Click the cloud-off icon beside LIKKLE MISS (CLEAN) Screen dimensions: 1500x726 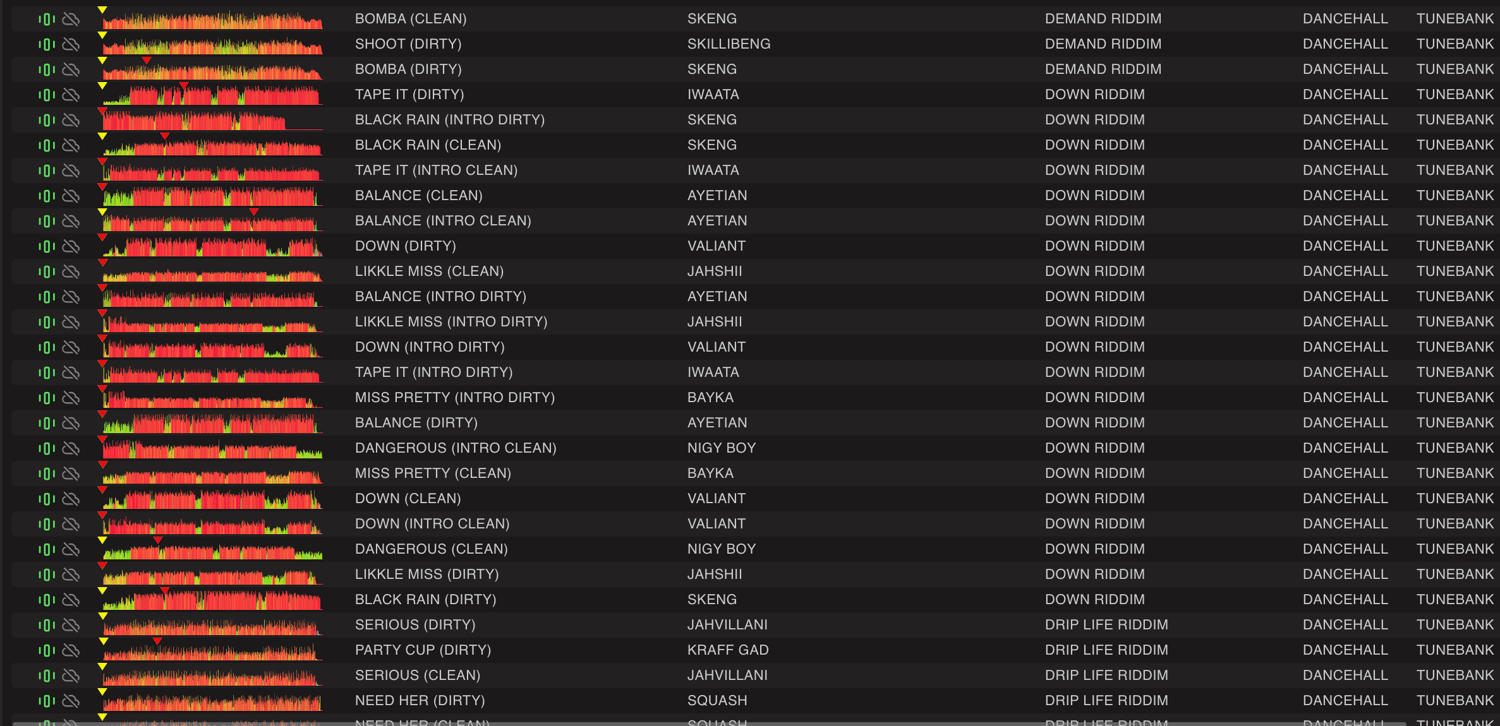(x=71, y=271)
